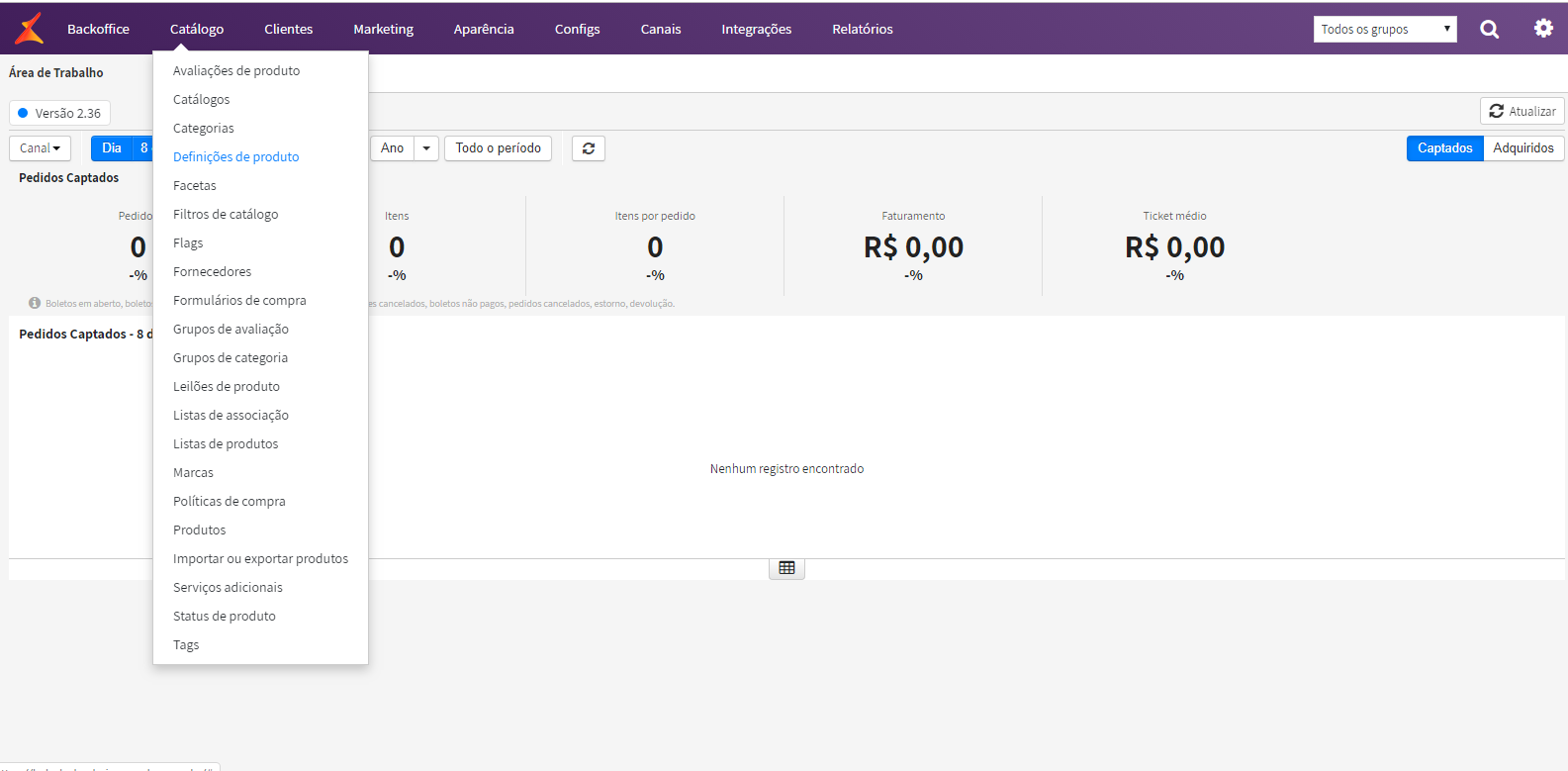Screen dimensions: 1568x771
Task: Click the Itens por pedido label
Action: click(655, 216)
